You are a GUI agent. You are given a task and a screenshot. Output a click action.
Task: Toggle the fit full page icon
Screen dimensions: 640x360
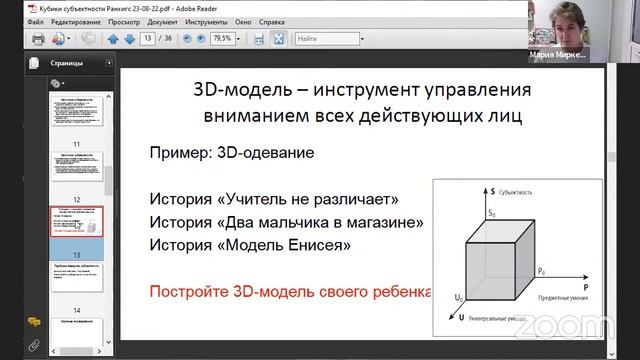pos(278,39)
